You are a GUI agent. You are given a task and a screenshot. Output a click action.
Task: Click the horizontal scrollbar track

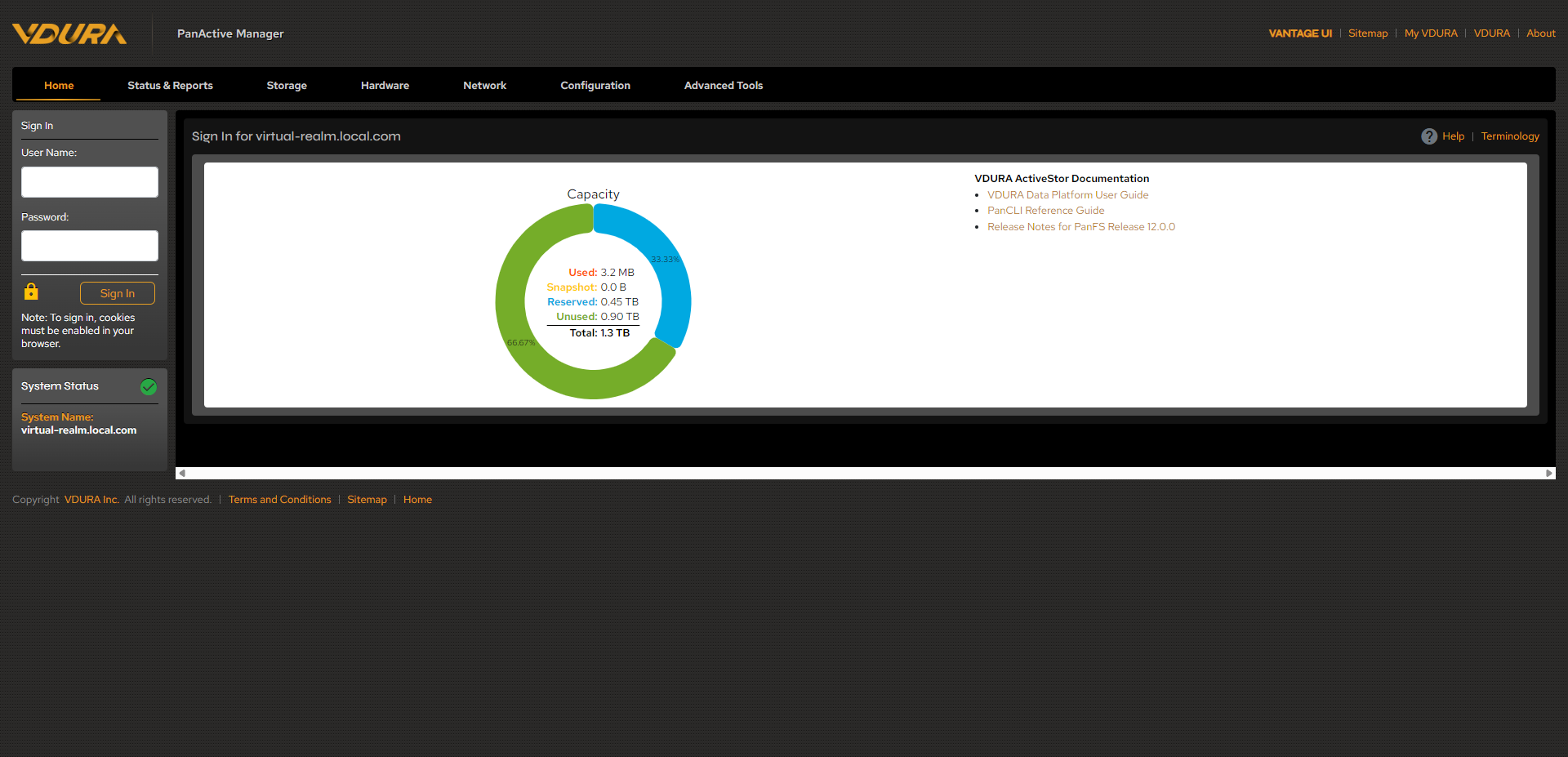[866, 473]
